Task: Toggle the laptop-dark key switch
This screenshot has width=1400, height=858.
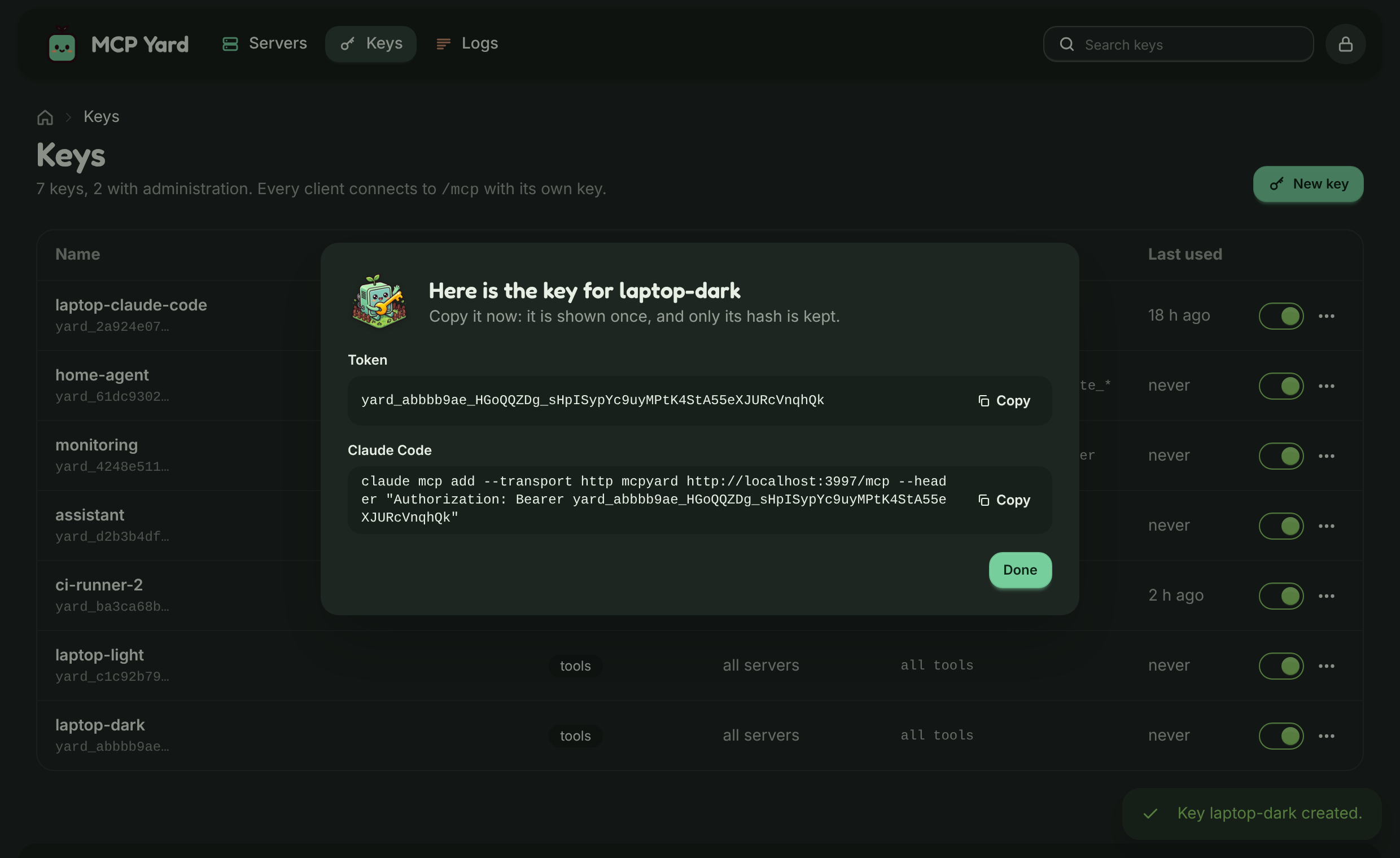Action: [x=1281, y=736]
